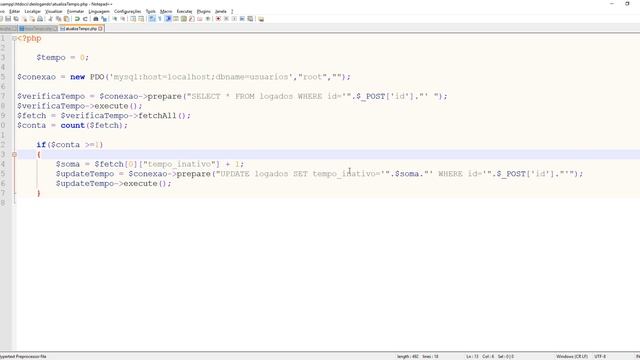Click the Save file toolbar icon

pos(8,19)
